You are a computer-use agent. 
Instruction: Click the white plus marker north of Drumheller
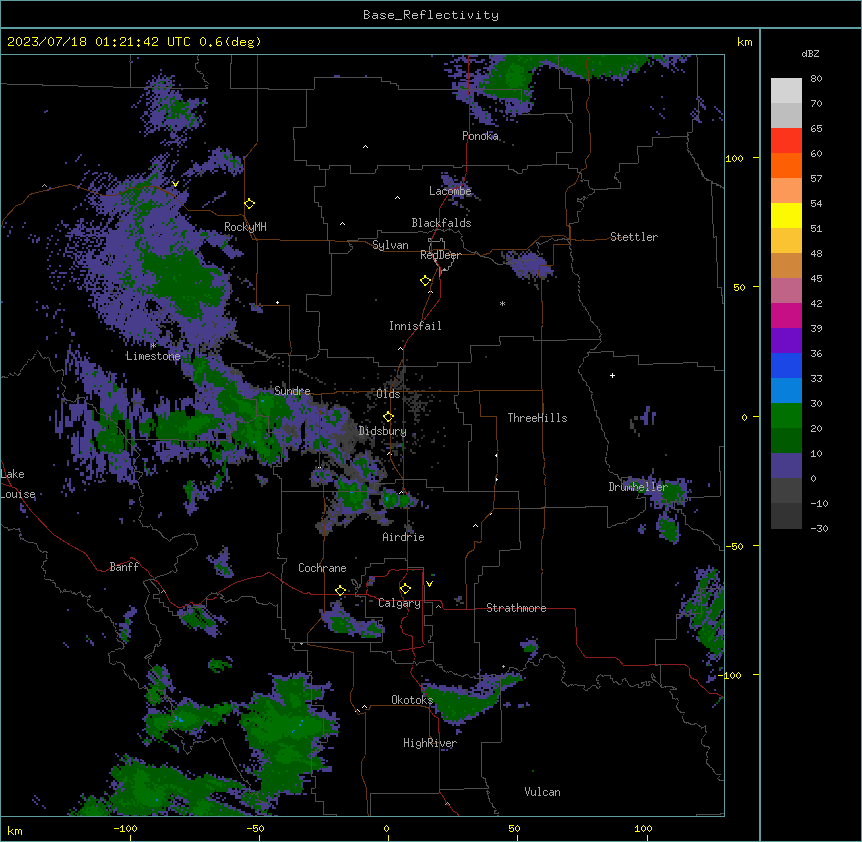point(612,375)
